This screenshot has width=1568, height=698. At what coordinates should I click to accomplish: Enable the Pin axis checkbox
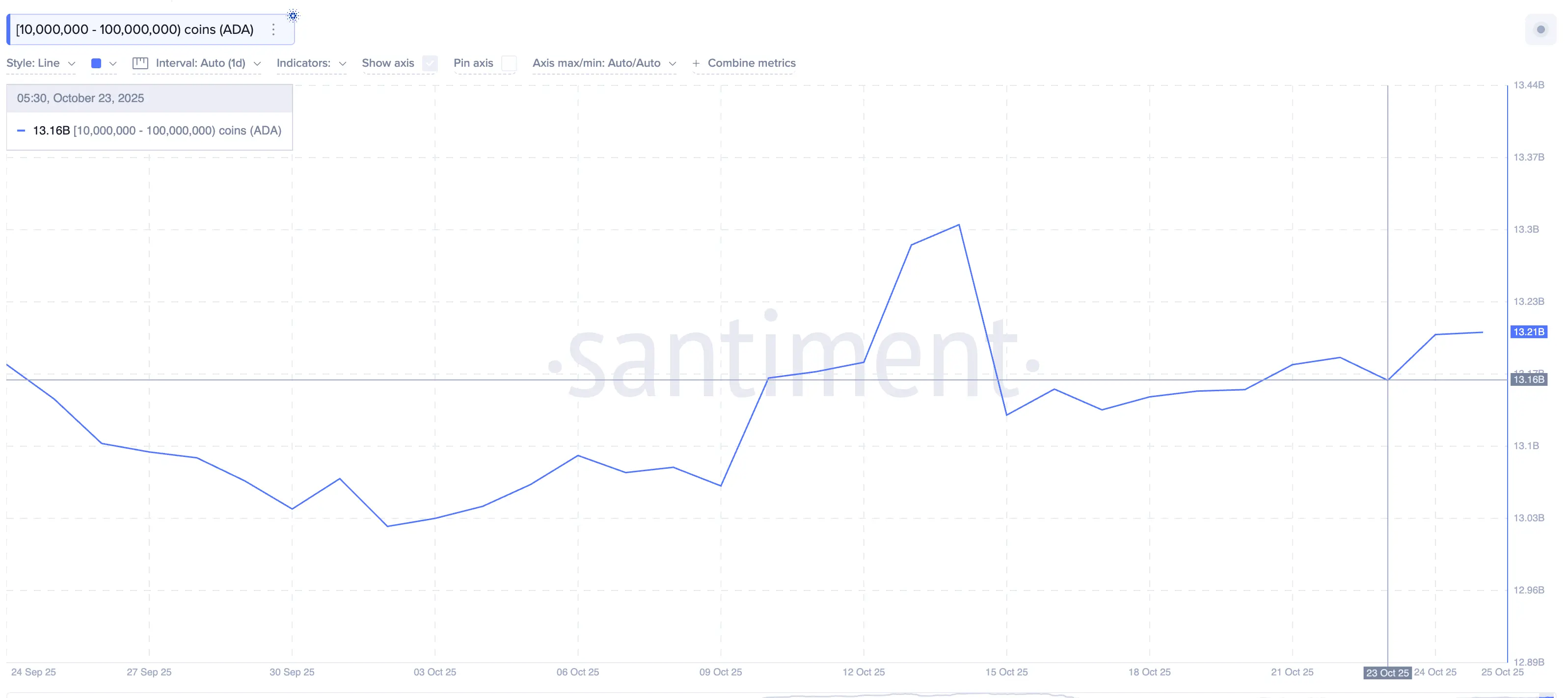[x=509, y=63]
